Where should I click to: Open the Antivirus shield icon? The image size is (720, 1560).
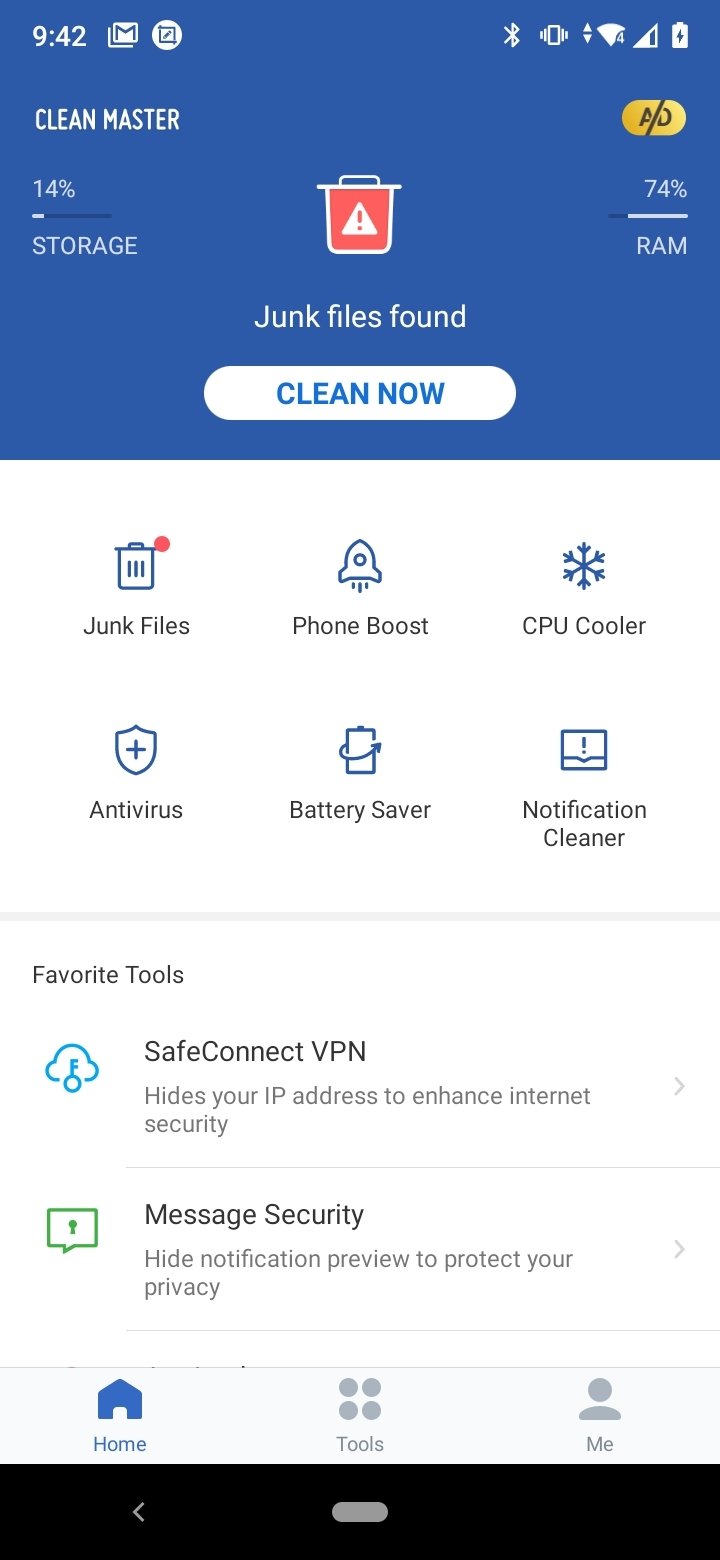(x=136, y=750)
